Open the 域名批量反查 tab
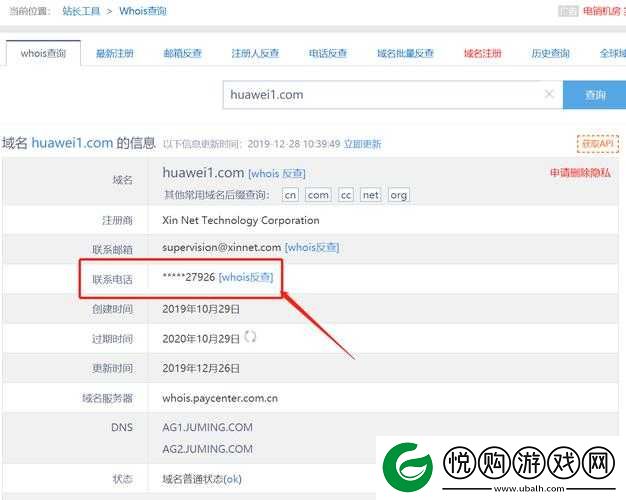Viewport: 626px width, 500px height. tap(405, 53)
